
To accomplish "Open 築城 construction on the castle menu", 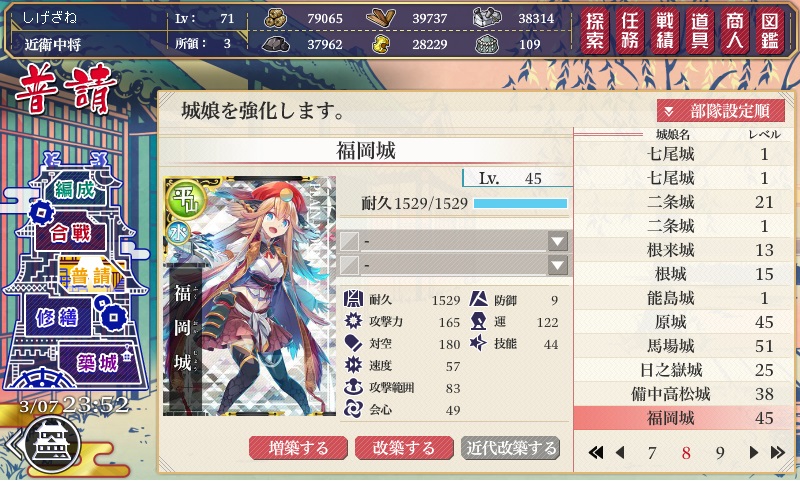I will click(97, 363).
